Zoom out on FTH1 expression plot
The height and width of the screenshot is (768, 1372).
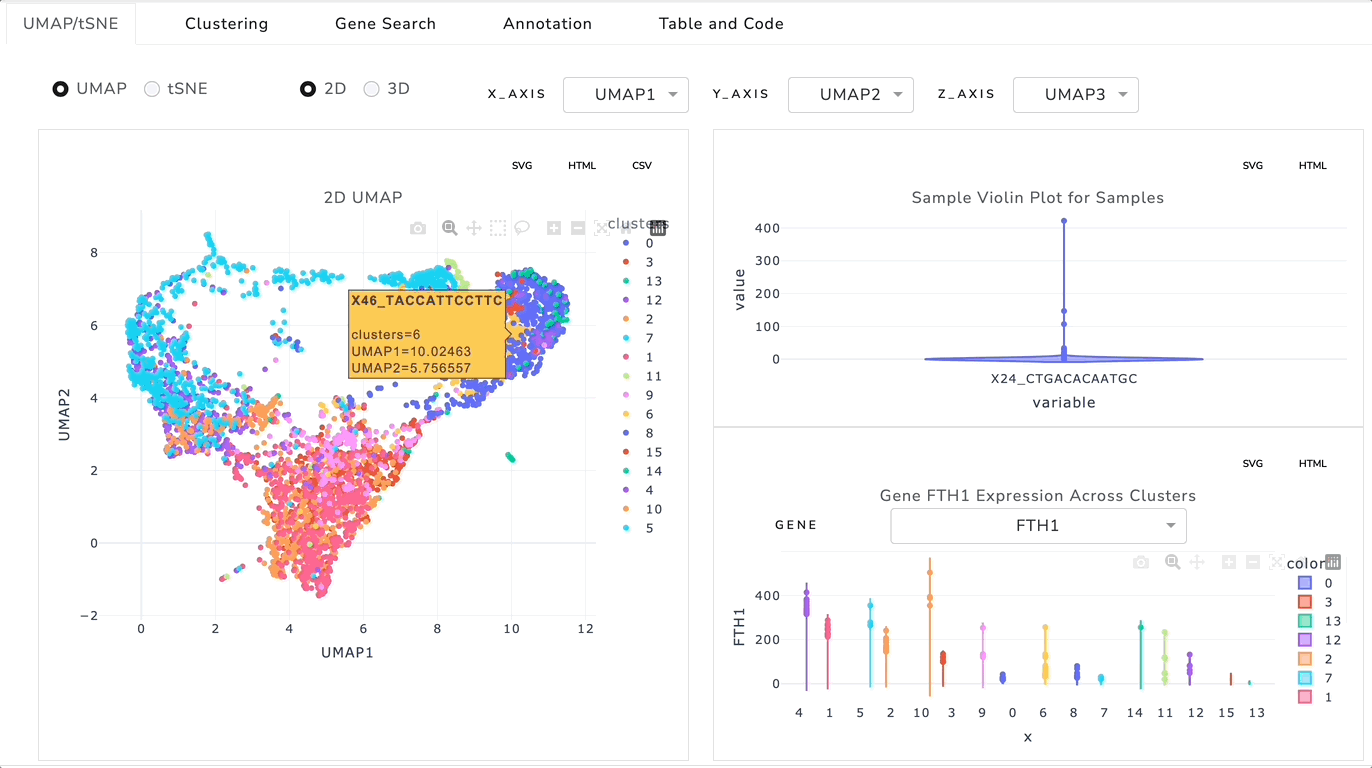(1253, 562)
